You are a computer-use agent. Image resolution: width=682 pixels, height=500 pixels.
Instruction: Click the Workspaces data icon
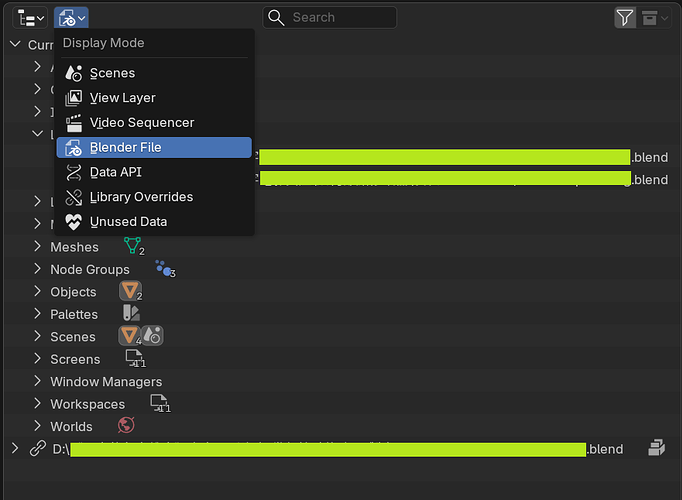tap(160, 403)
